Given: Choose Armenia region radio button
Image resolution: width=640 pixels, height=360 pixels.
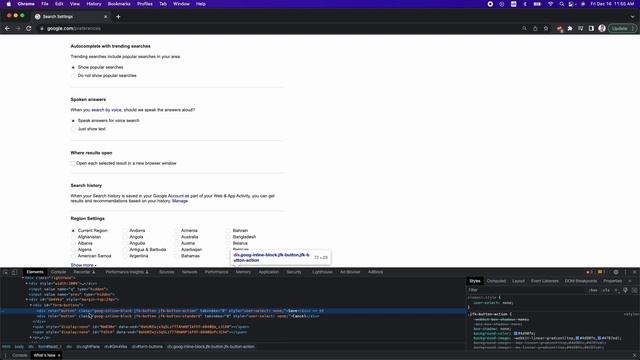Looking at the screenshot, I should tap(177, 231).
